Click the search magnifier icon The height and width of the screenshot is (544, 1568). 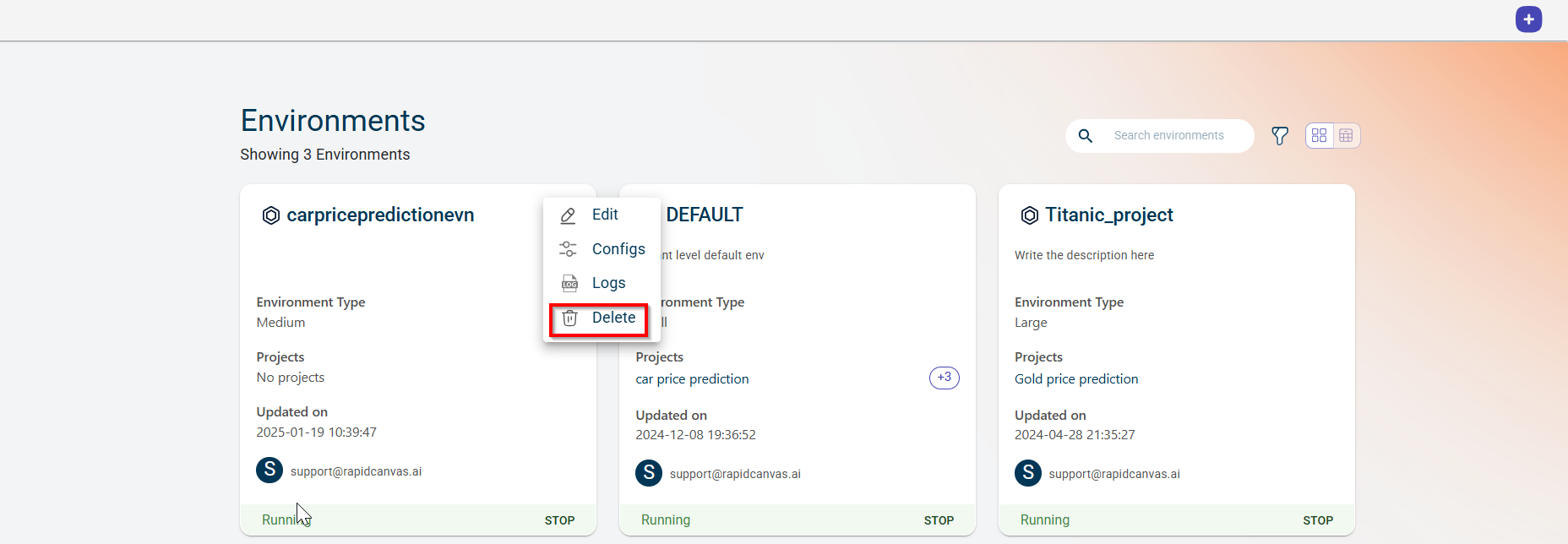tap(1086, 136)
